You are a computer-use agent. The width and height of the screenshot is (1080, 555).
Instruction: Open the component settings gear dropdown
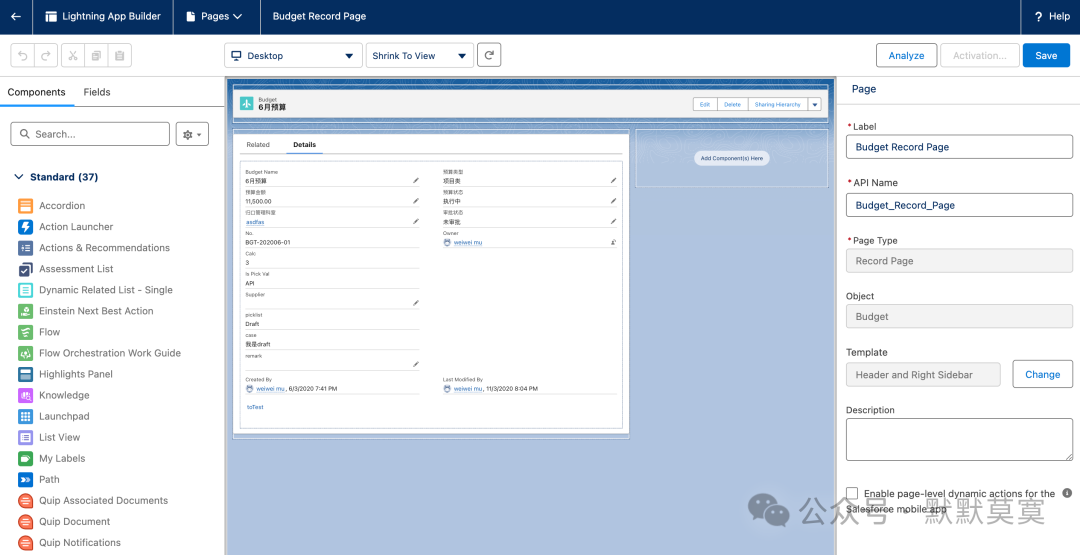point(191,134)
